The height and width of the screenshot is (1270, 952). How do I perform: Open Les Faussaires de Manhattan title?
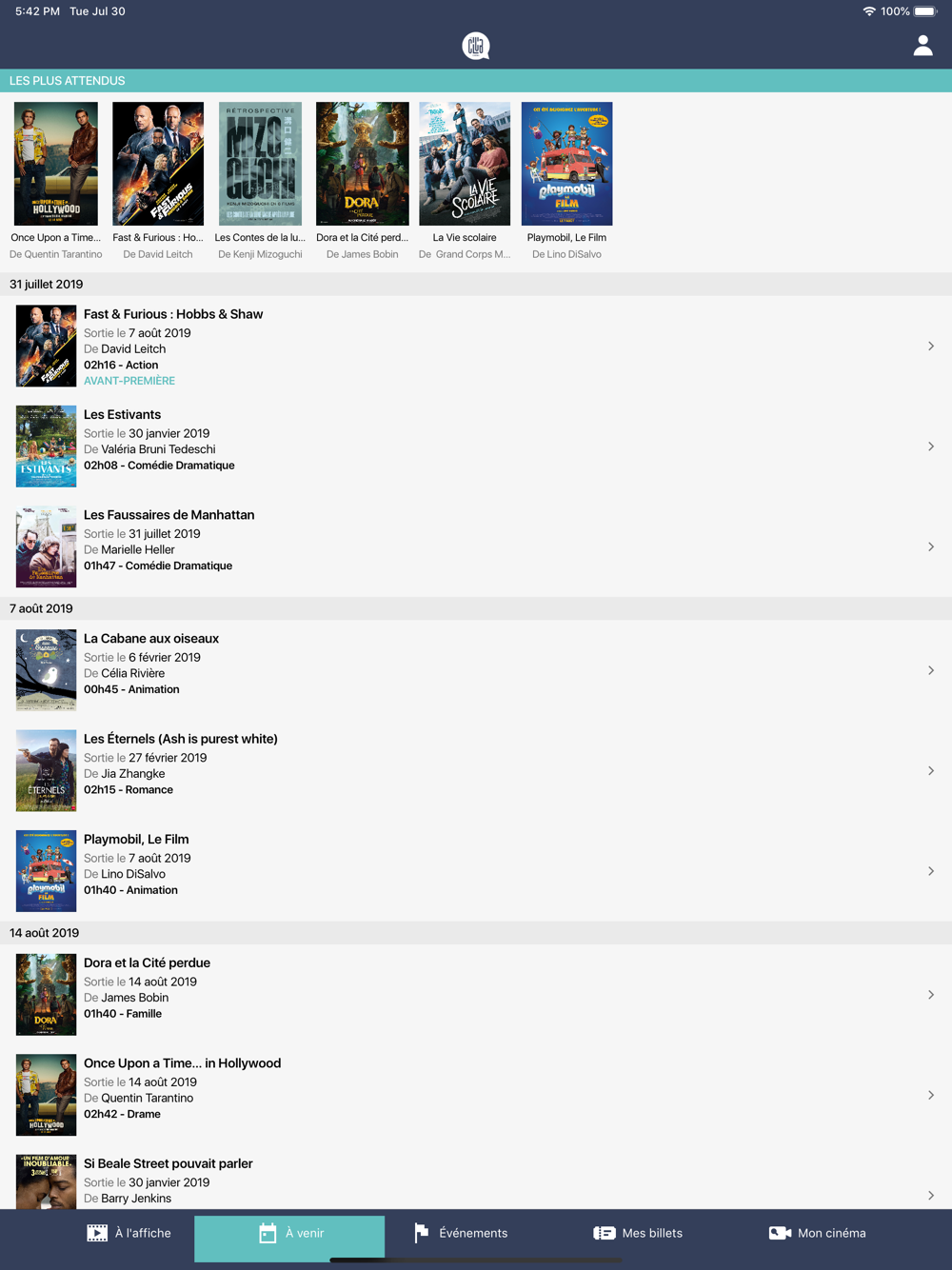coord(169,515)
